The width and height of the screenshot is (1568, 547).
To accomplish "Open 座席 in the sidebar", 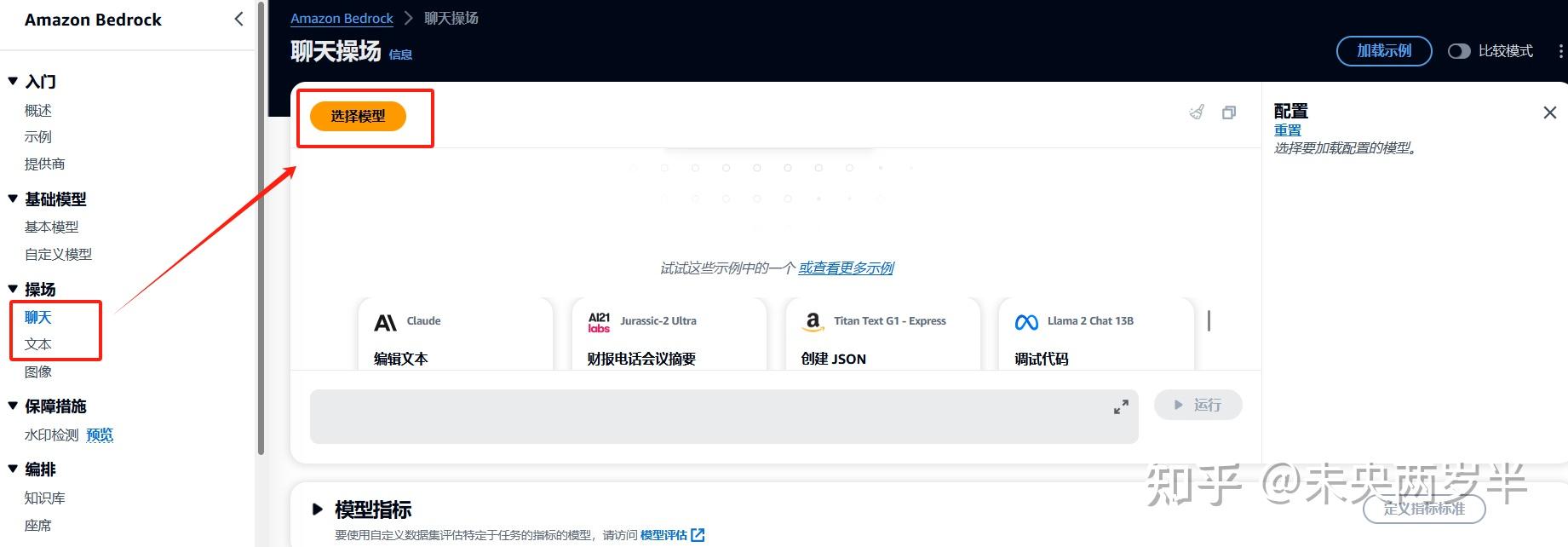I will [38, 525].
